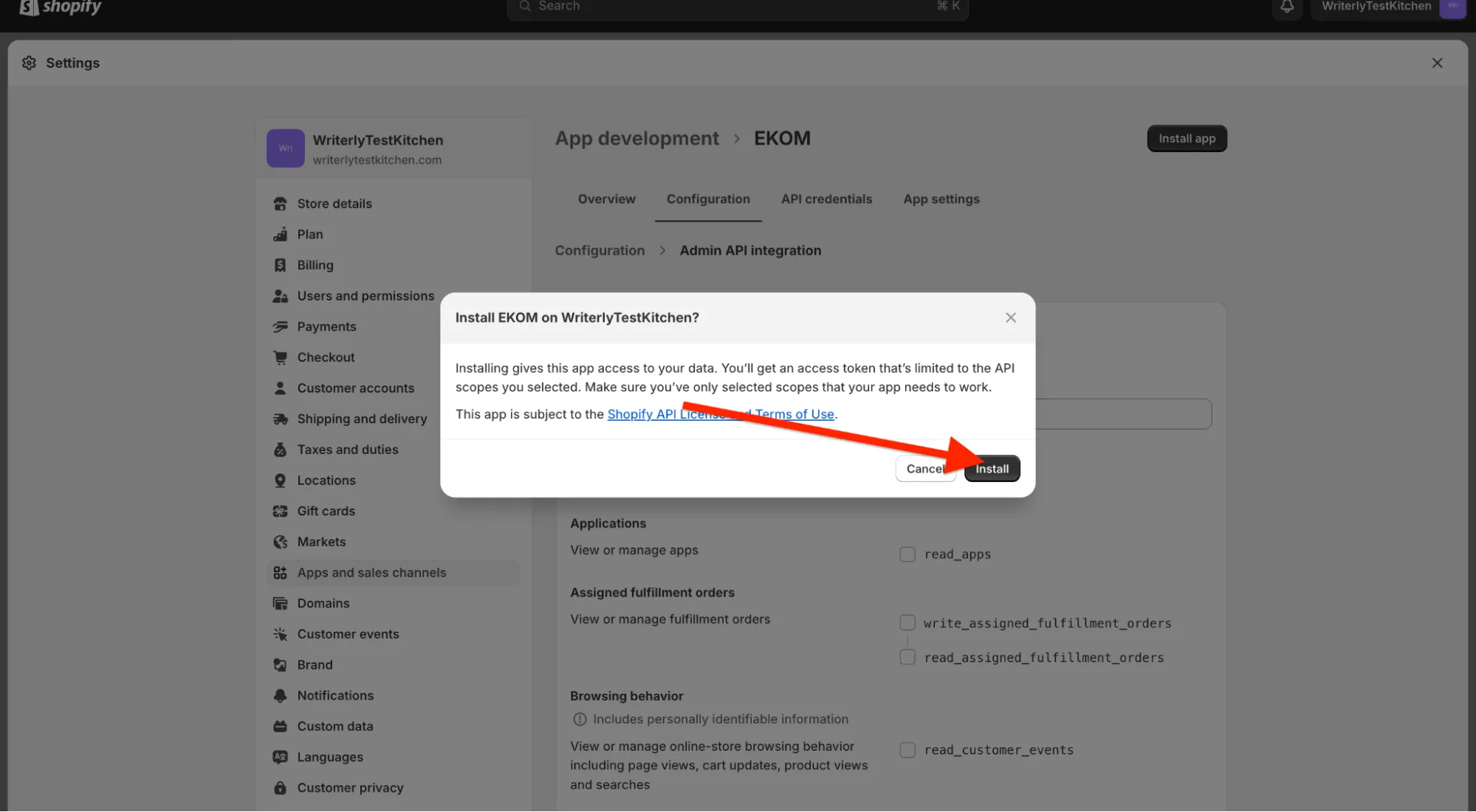This screenshot has width=1476, height=812.
Task: Click the Markets globe icon
Action: point(280,542)
